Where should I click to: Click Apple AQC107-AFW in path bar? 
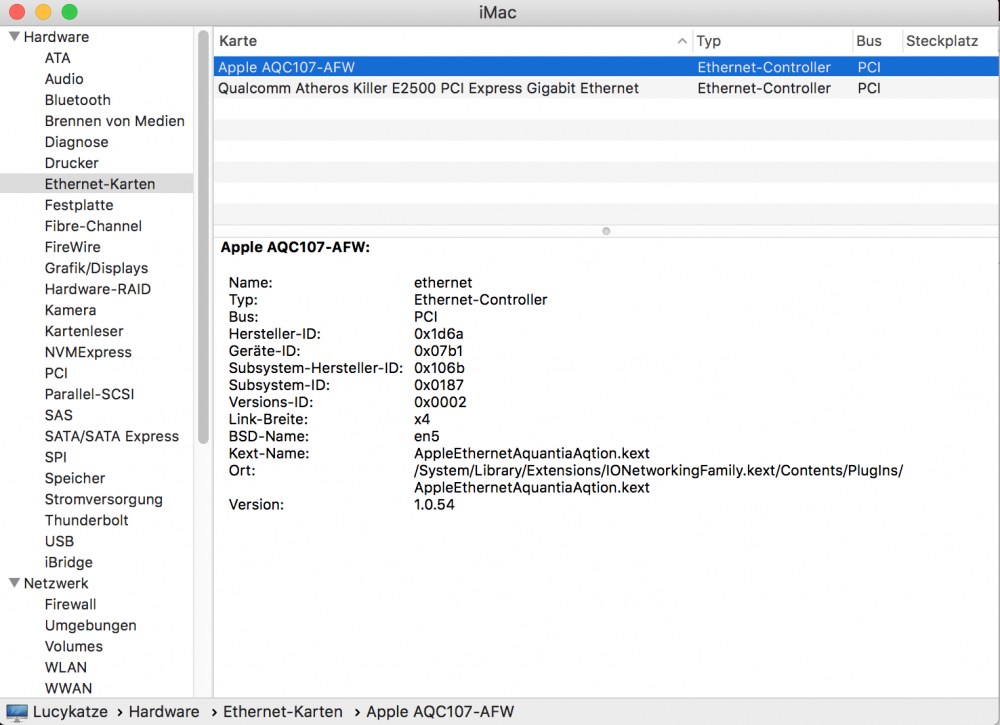pyautogui.click(x=440, y=712)
